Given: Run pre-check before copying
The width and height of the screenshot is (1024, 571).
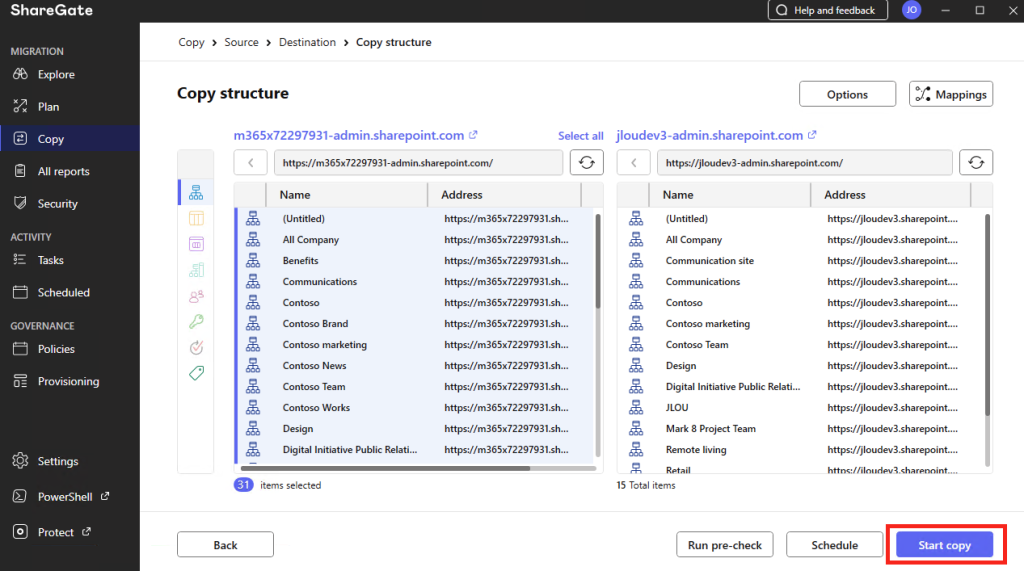Looking at the screenshot, I should tap(724, 544).
